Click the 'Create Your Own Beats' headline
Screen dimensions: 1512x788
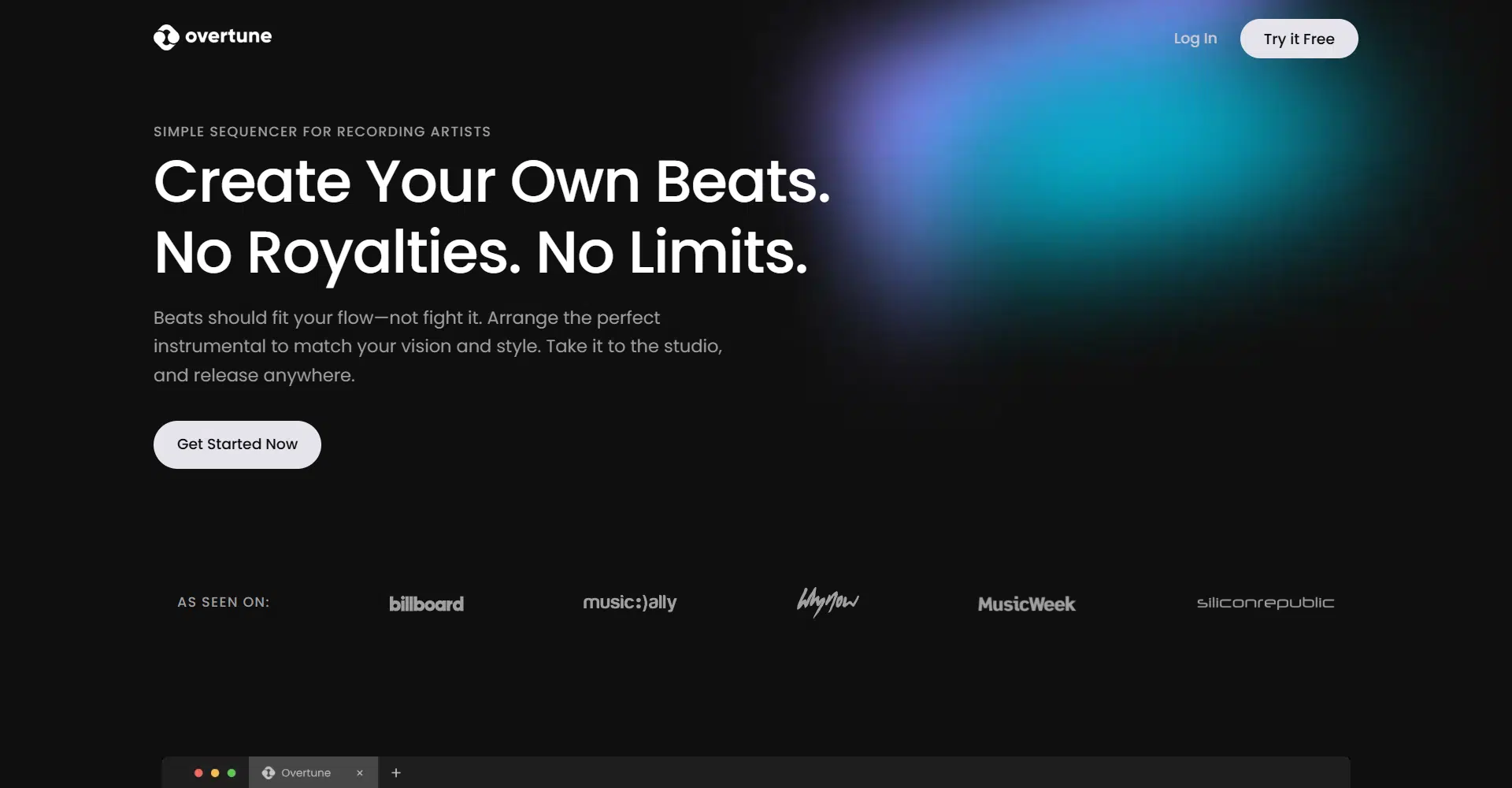click(491, 181)
